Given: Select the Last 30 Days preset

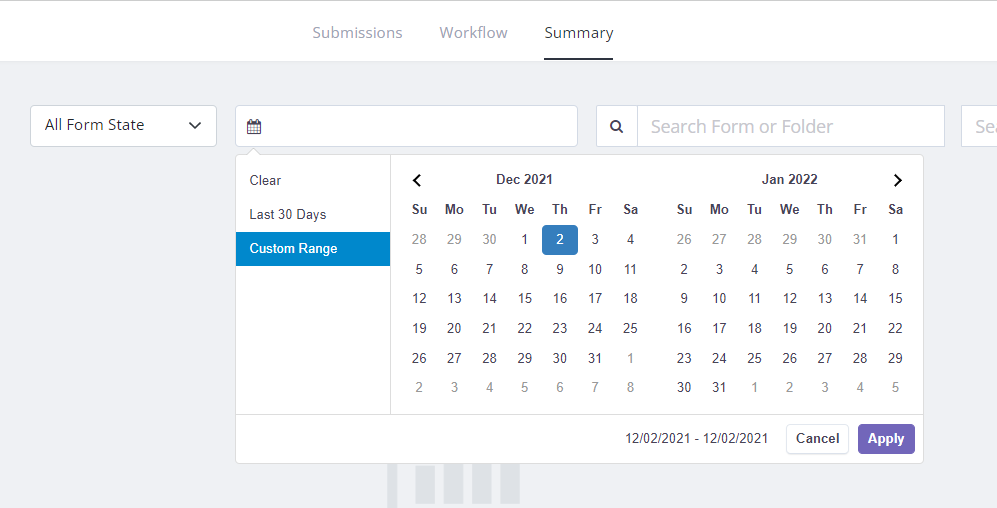Looking at the screenshot, I should click(288, 215).
